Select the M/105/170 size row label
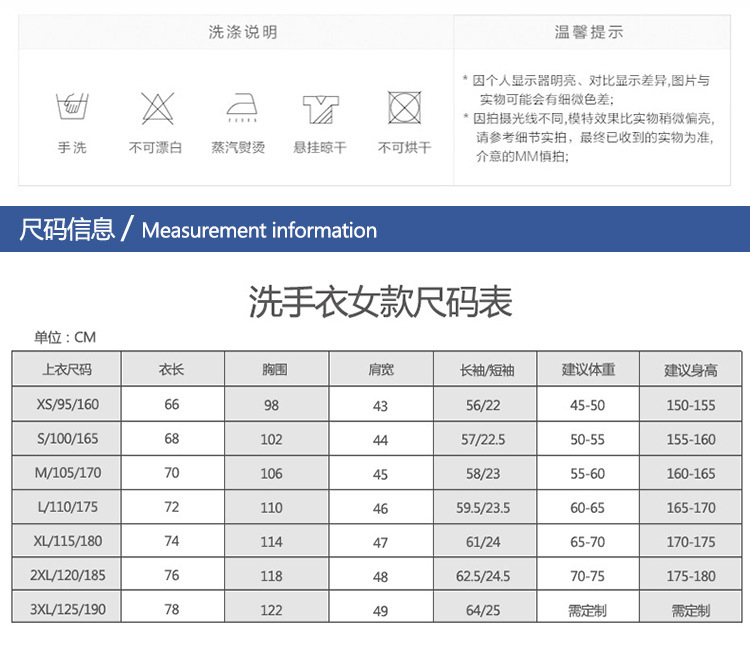750x648 pixels. 67,473
